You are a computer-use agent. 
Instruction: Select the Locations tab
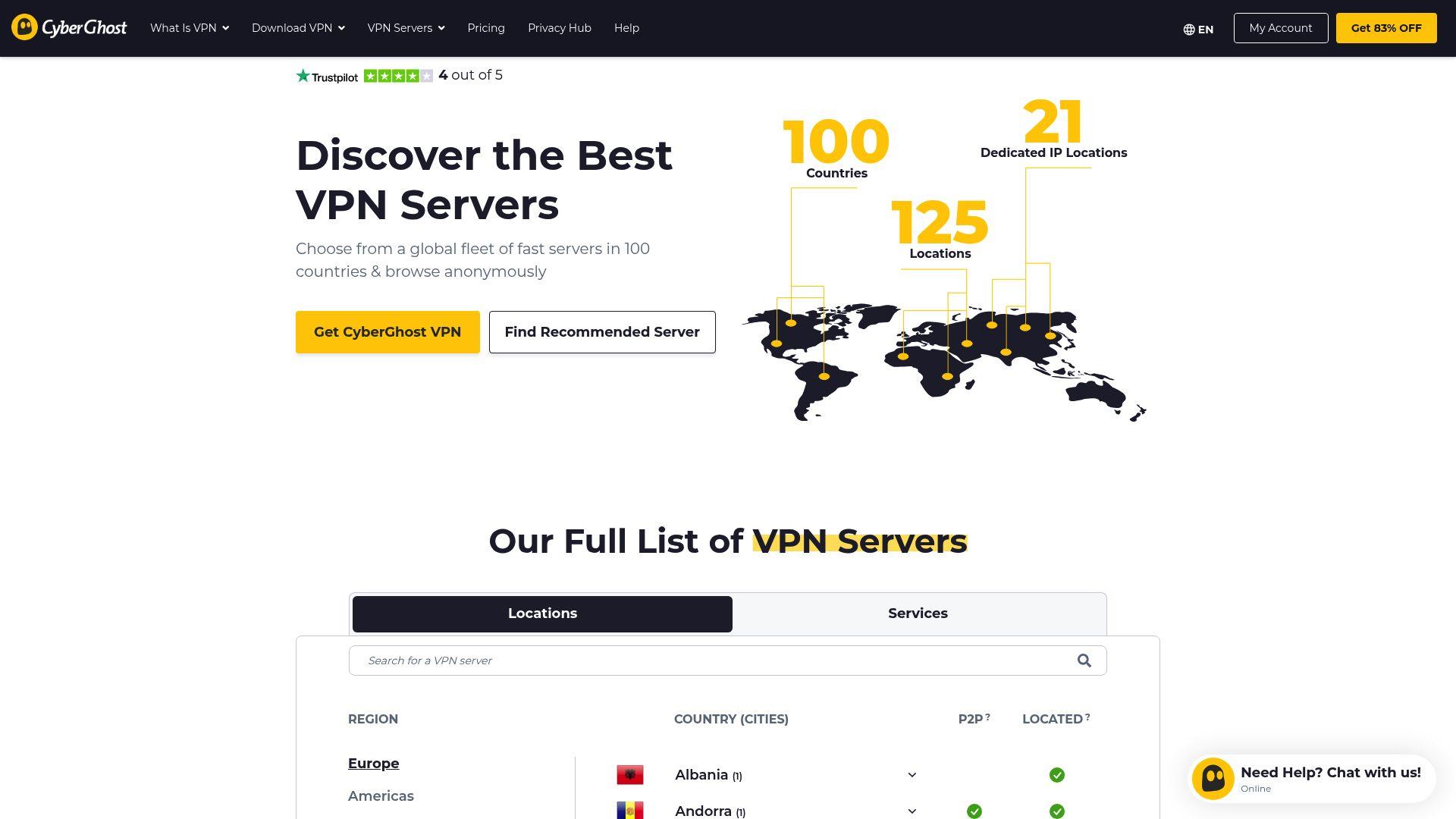coord(542,614)
